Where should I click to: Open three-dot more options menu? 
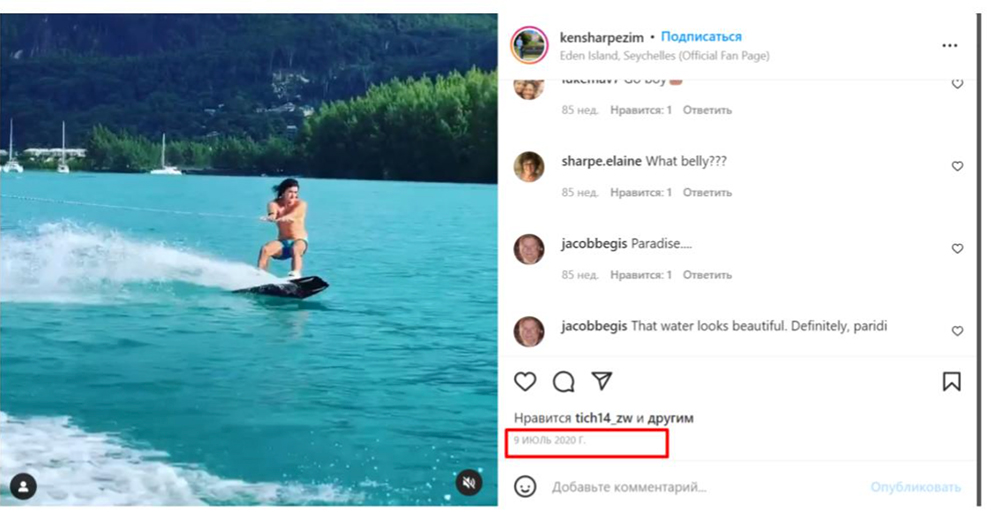click(950, 45)
